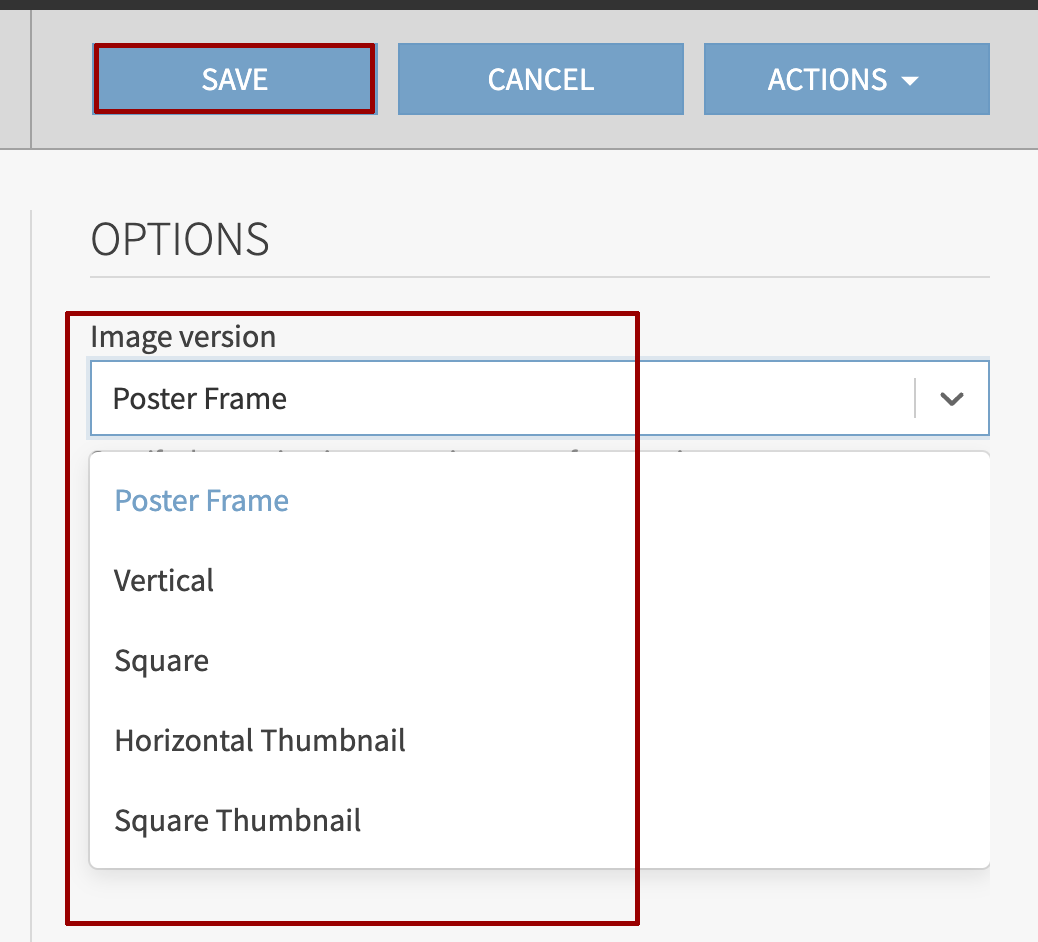The image size is (1038, 942).
Task: Click the Poster Frame value in the field
Action: pyautogui.click(x=200, y=399)
